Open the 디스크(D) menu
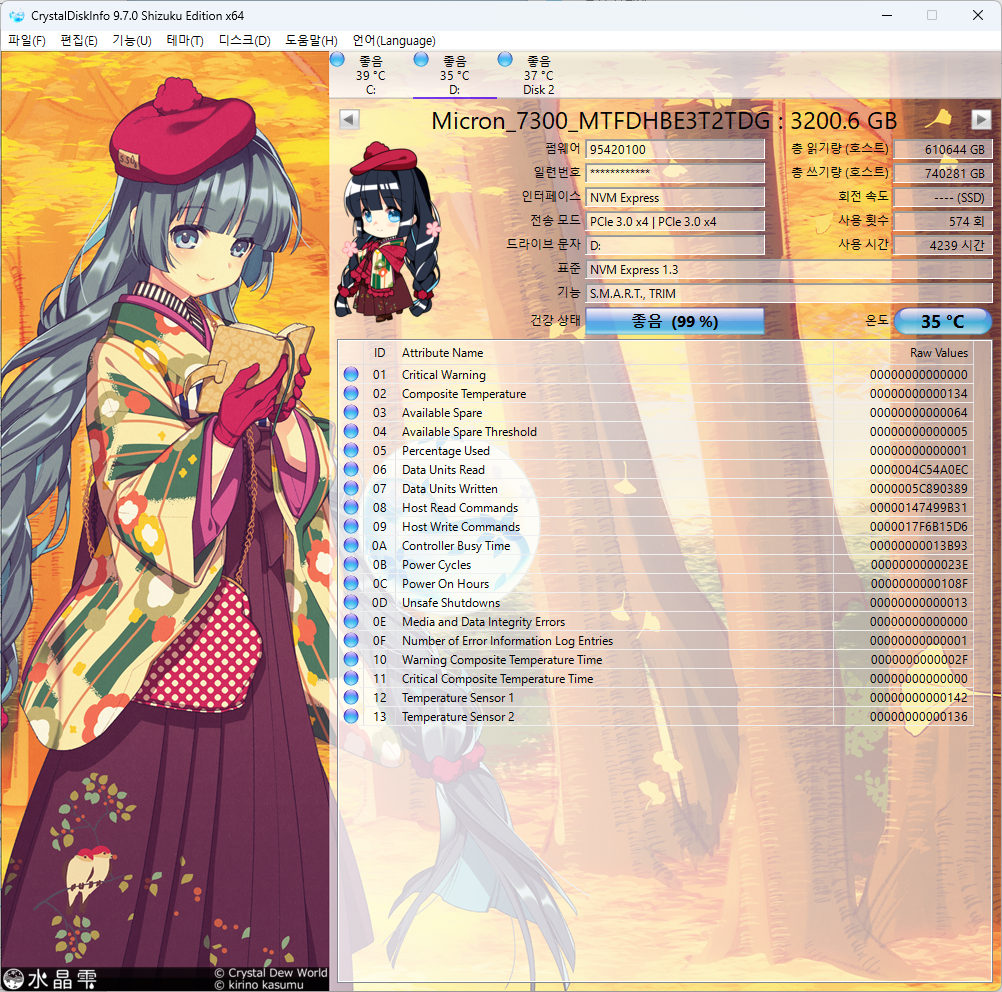Viewport: 1002px width, 992px height. 245,41
